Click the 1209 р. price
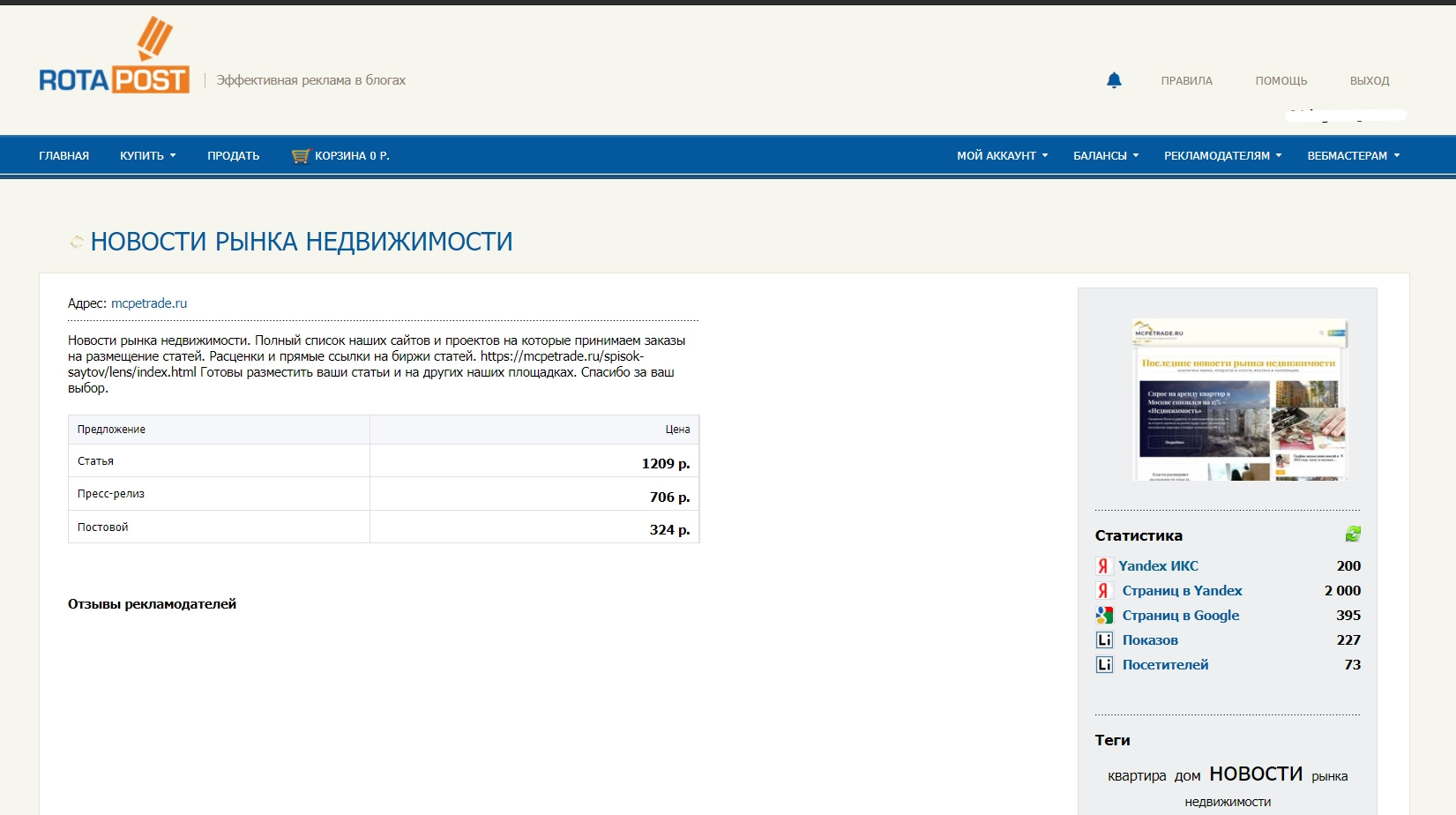The width and height of the screenshot is (1456, 815). pyautogui.click(x=666, y=463)
